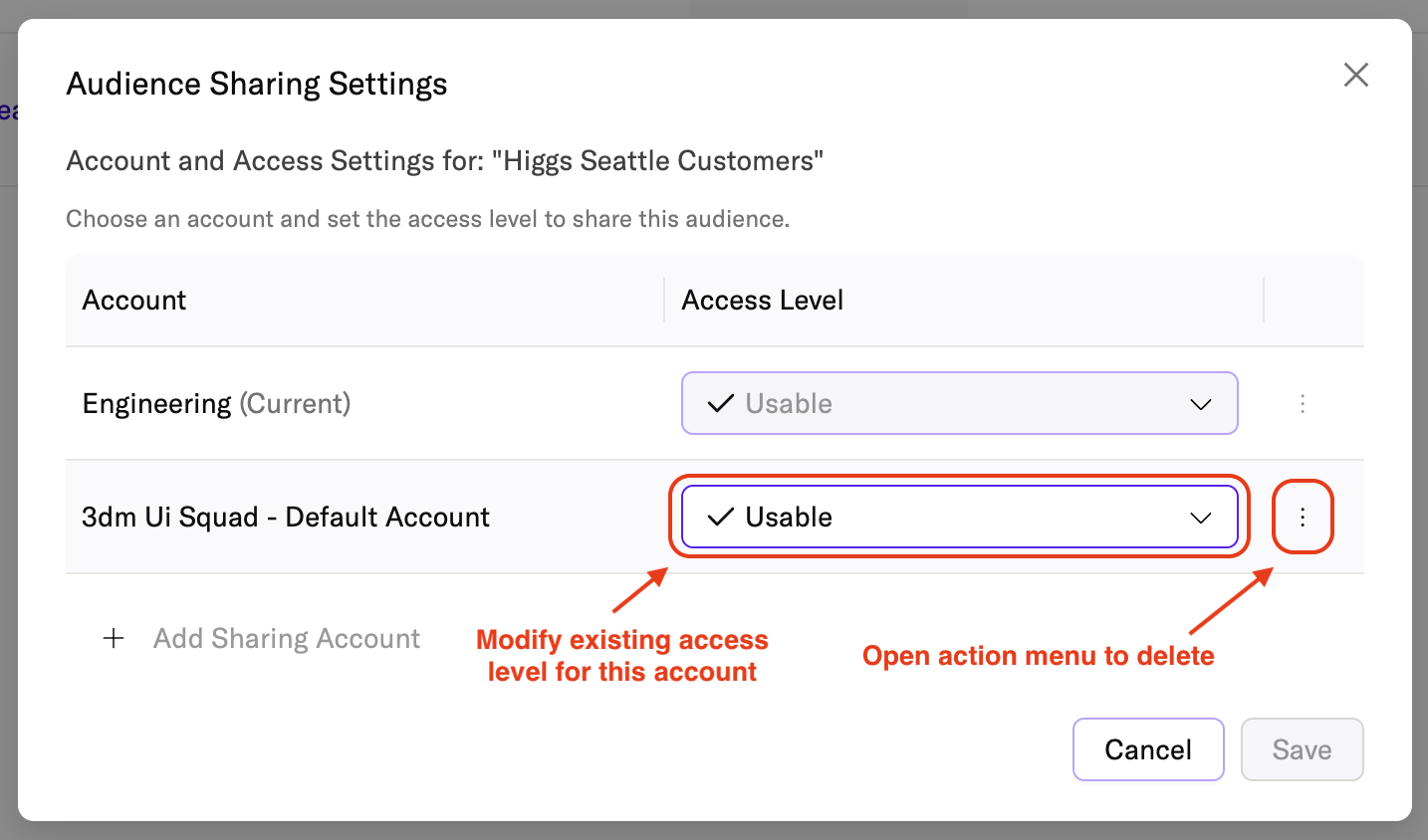The width and height of the screenshot is (1428, 840).
Task: Expand chevron of Engineering access level dropdown
Action: [1201, 404]
